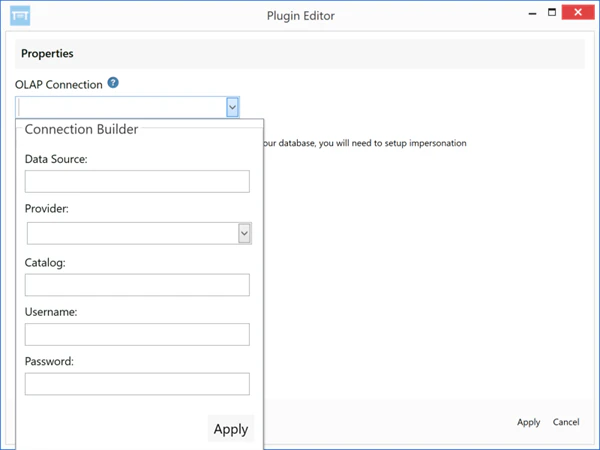Select the Catalog input field
The width and height of the screenshot is (600, 450).
[137, 285]
